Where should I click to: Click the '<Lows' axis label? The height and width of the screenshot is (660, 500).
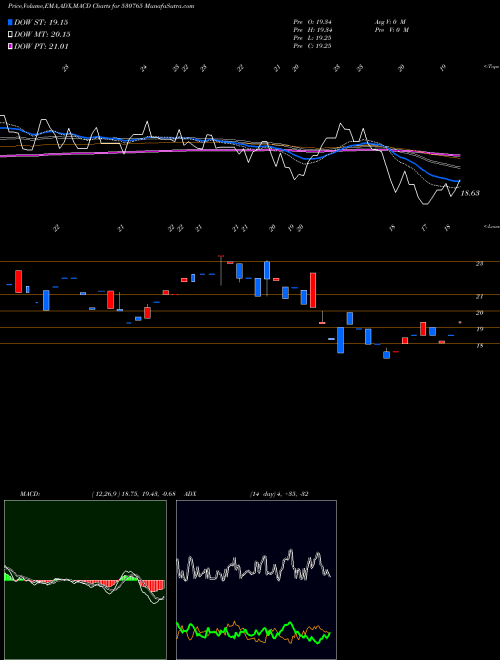coord(491,226)
